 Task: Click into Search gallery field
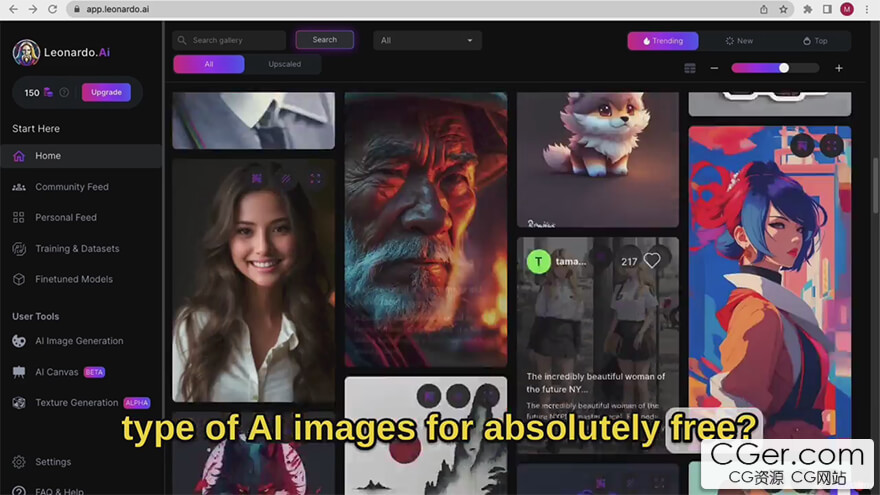(229, 40)
